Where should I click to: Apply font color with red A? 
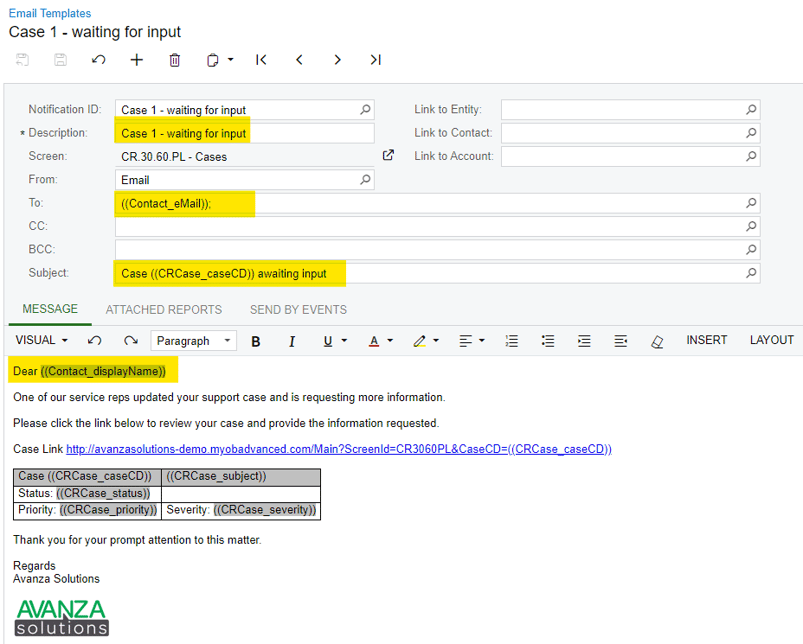click(x=374, y=341)
